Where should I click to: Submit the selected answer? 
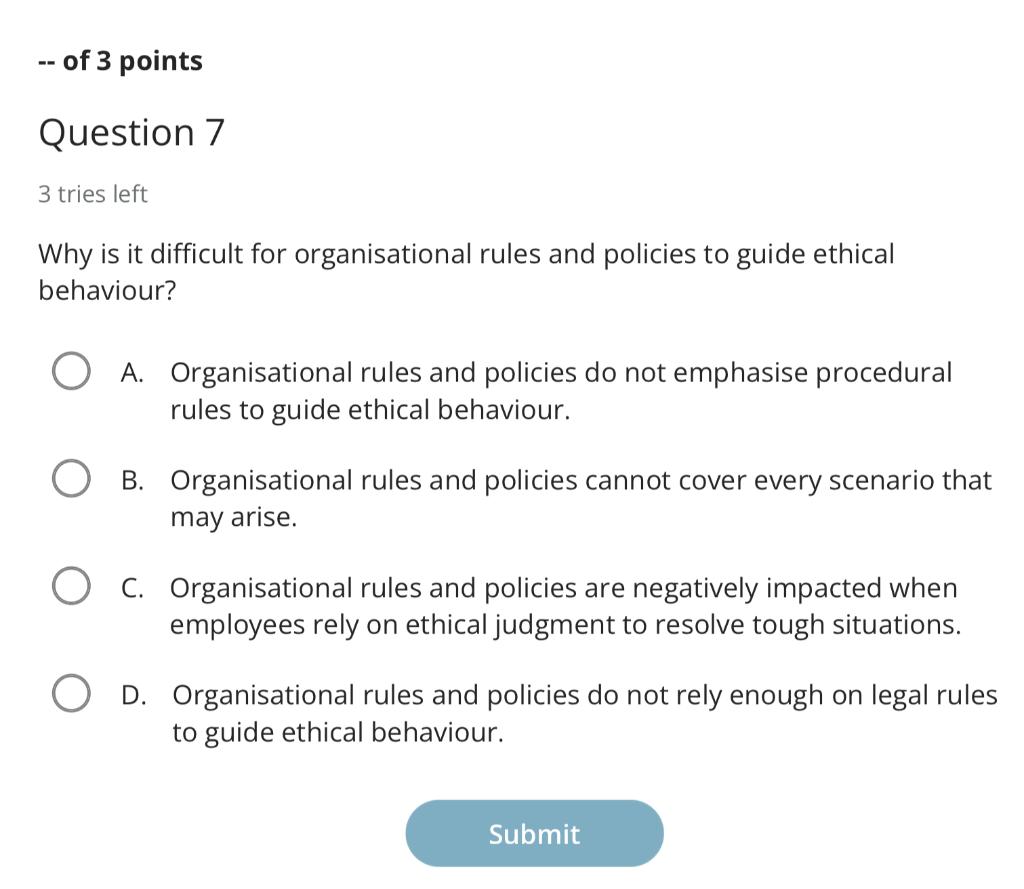[x=533, y=833]
